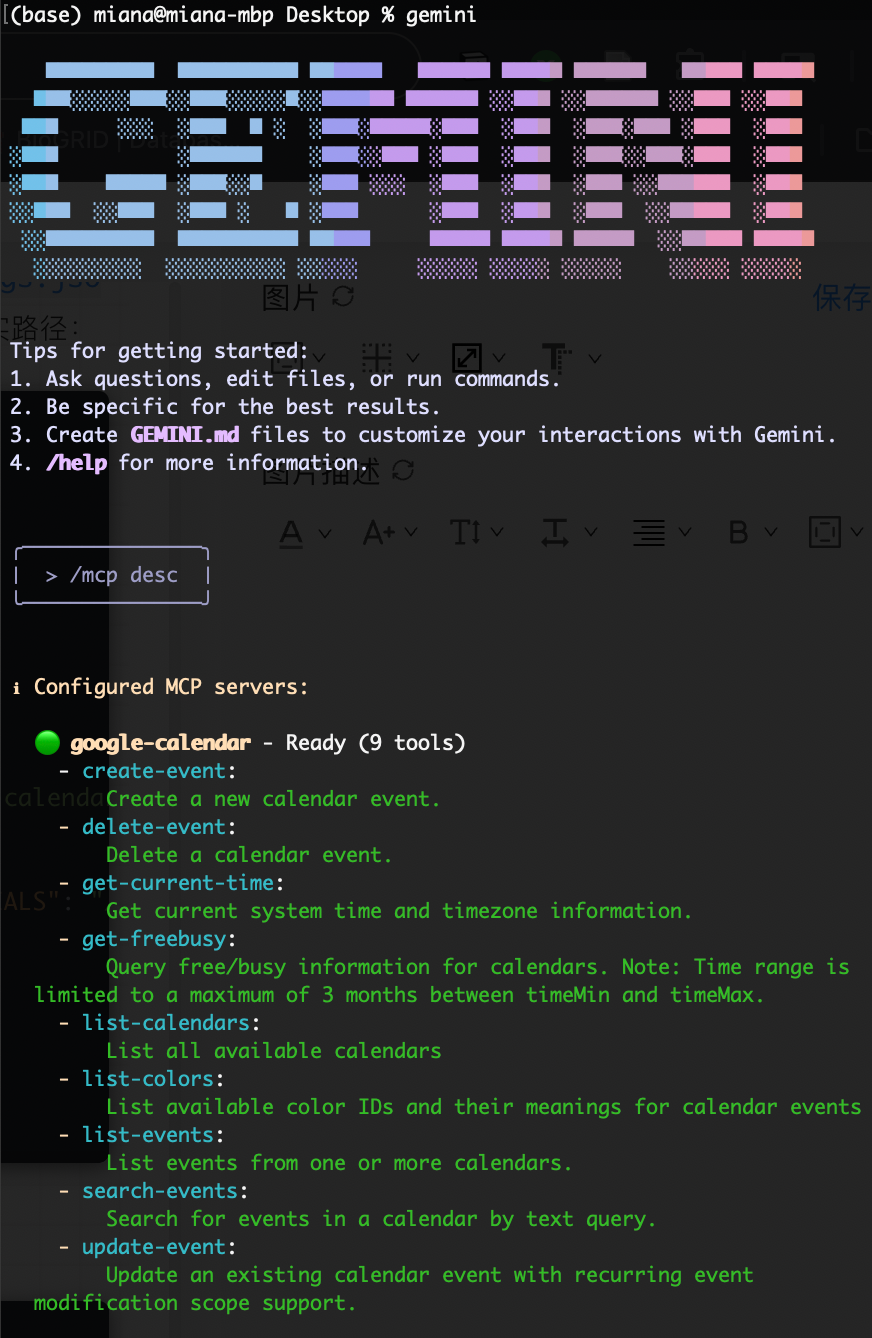872x1338 pixels.
Task: Click the dotted grid border icon
Action: (377, 358)
